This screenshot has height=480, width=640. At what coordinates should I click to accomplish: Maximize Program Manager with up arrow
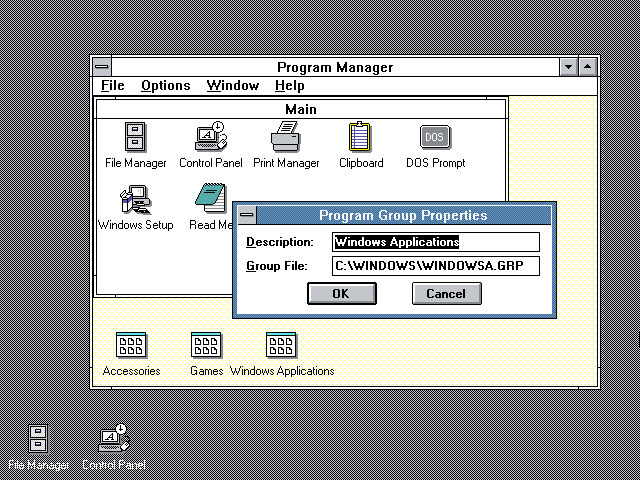[x=588, y=67]
